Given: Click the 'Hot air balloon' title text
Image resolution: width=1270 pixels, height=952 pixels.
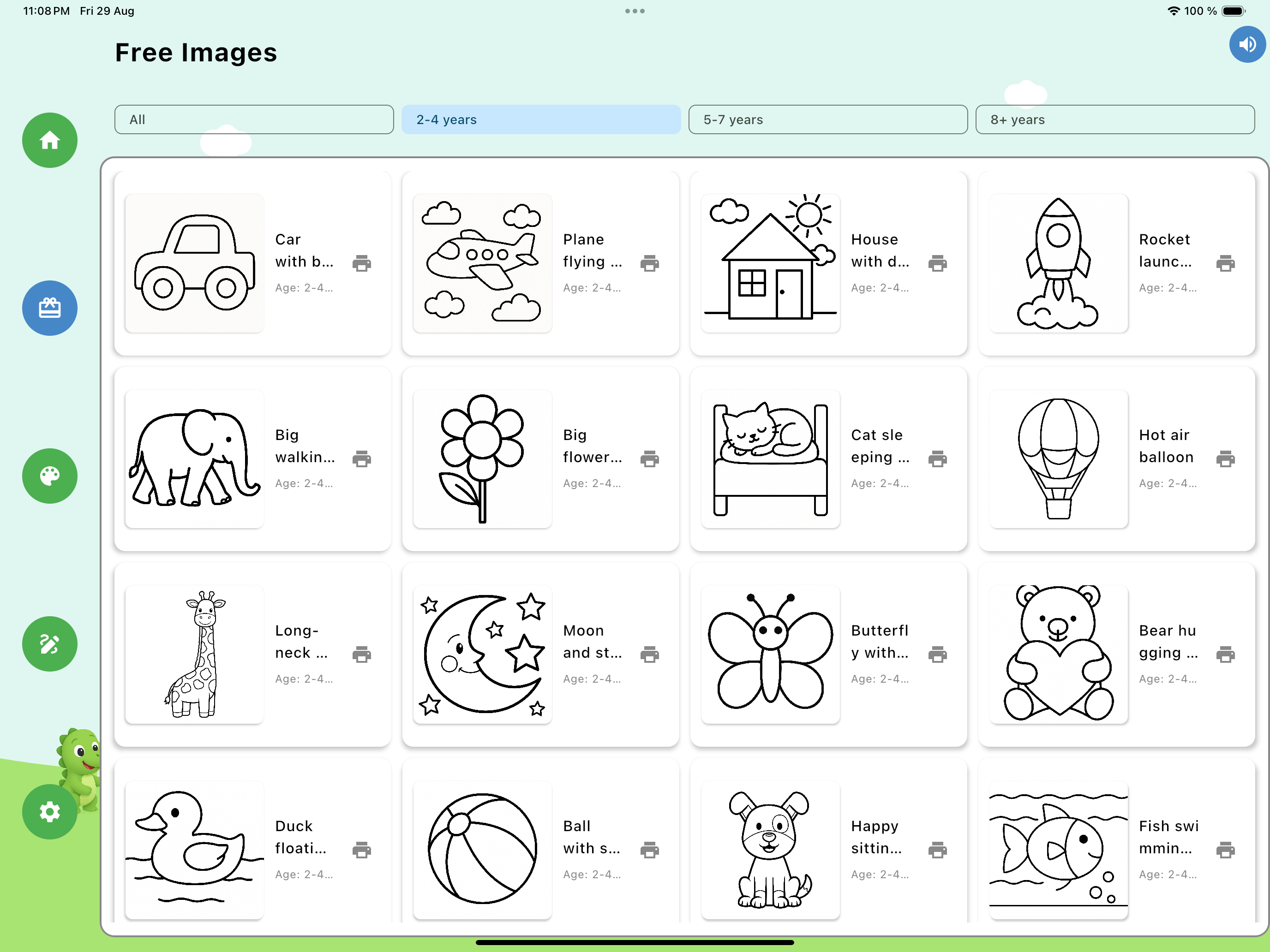Looking at the screenshot, I should pyautogui.click(x=1166, y=446).
